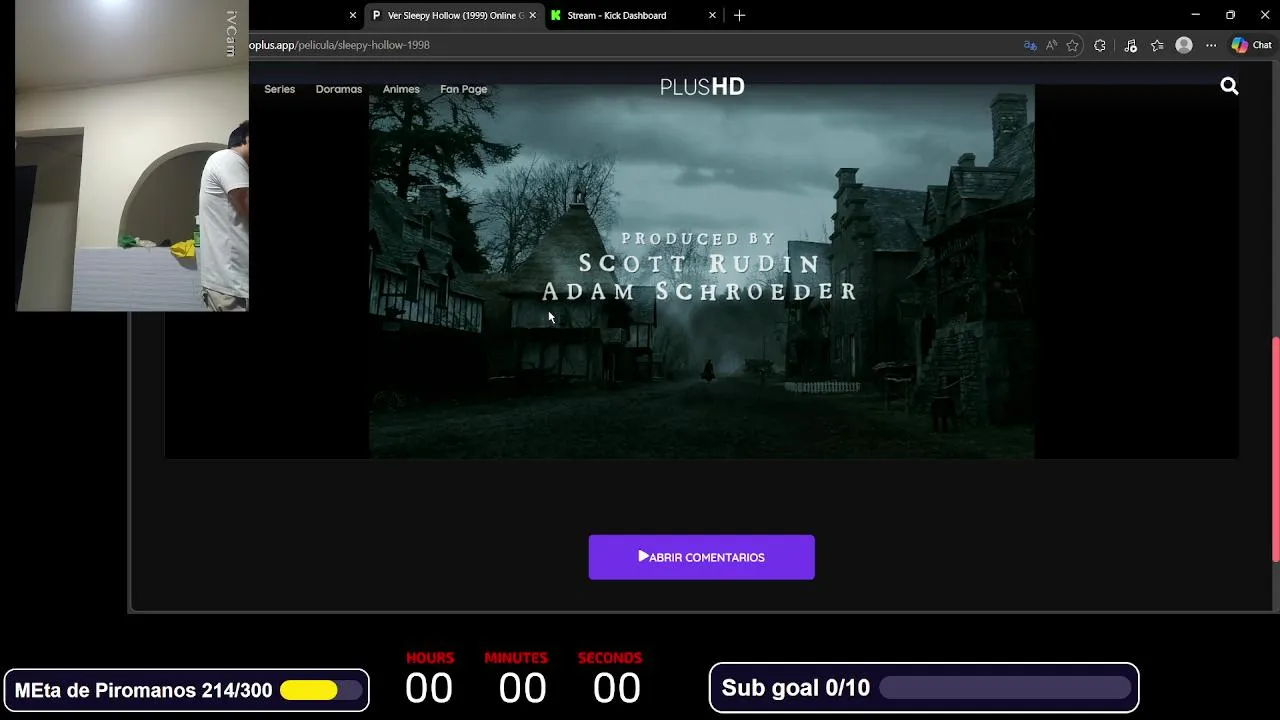This screenshot has width=1280, height=720.
Task: Click the Sleepy Hollow video player
Action: [702, 272]
